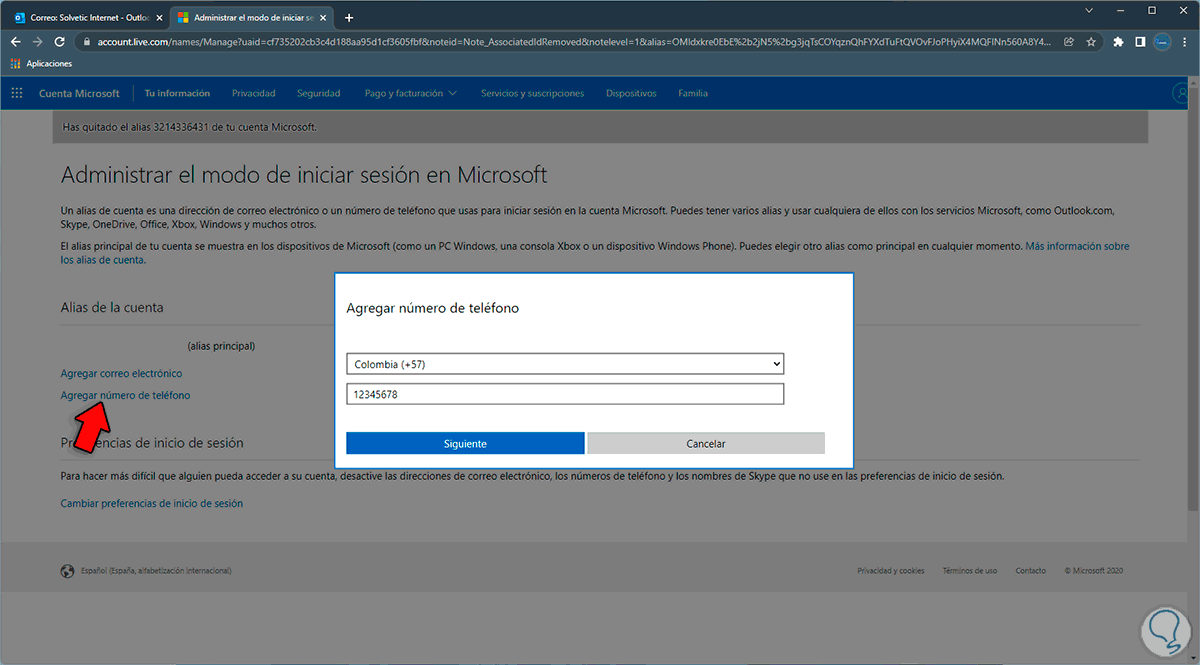Click the Siguiente button

(x=465, y=443)
